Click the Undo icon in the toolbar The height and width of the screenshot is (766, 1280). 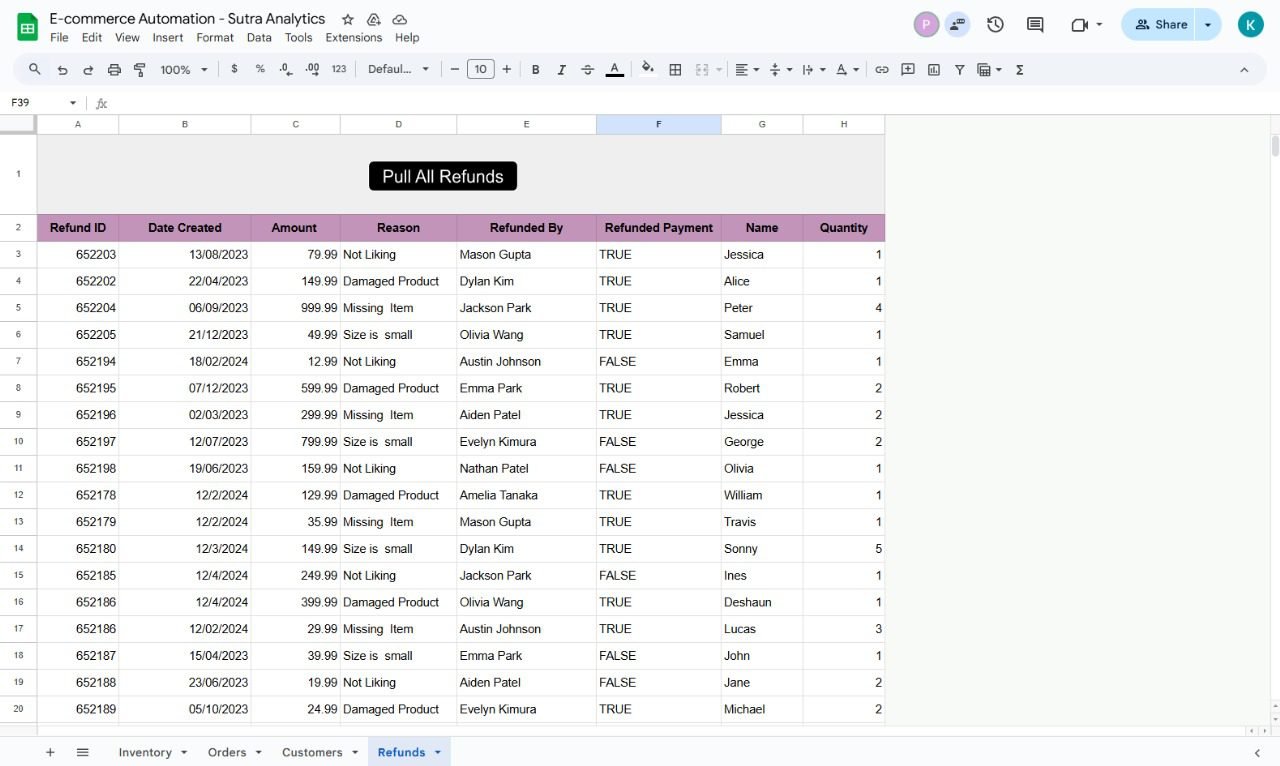[x=62, y=70]
